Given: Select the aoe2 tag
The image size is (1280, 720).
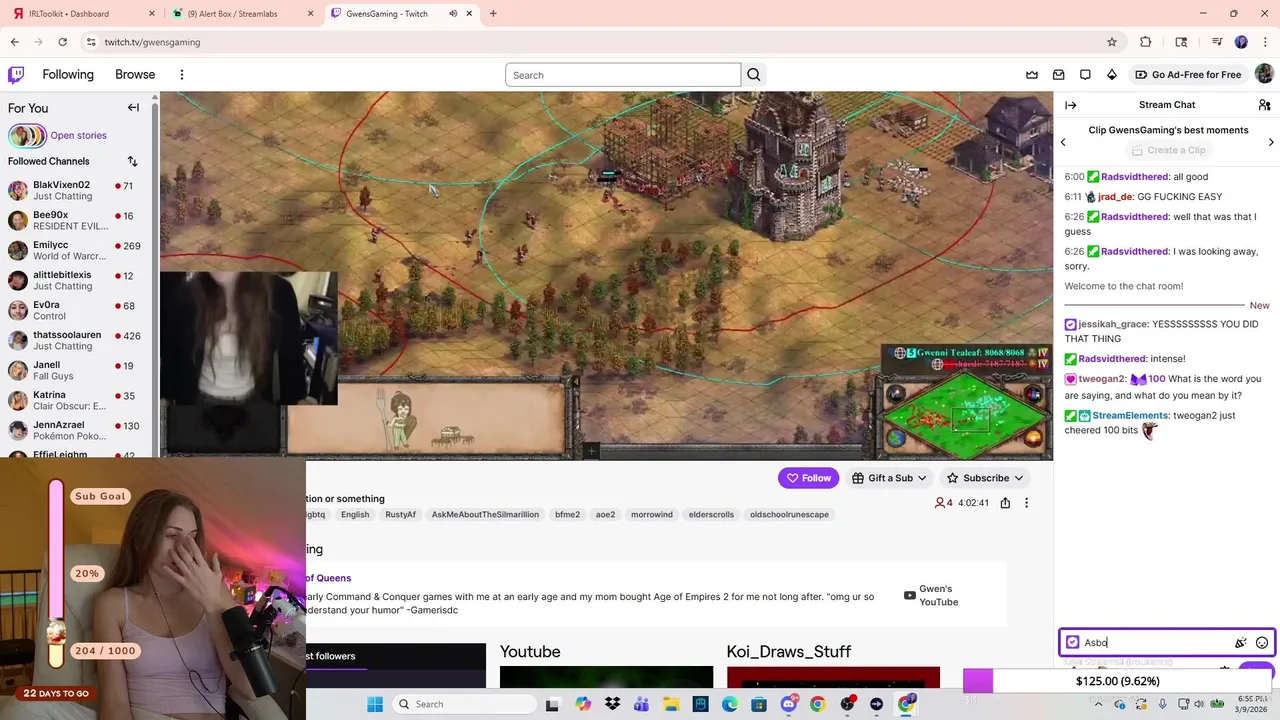Looking at the screenshot, I should pyautogui.click(x=605, y=514).
